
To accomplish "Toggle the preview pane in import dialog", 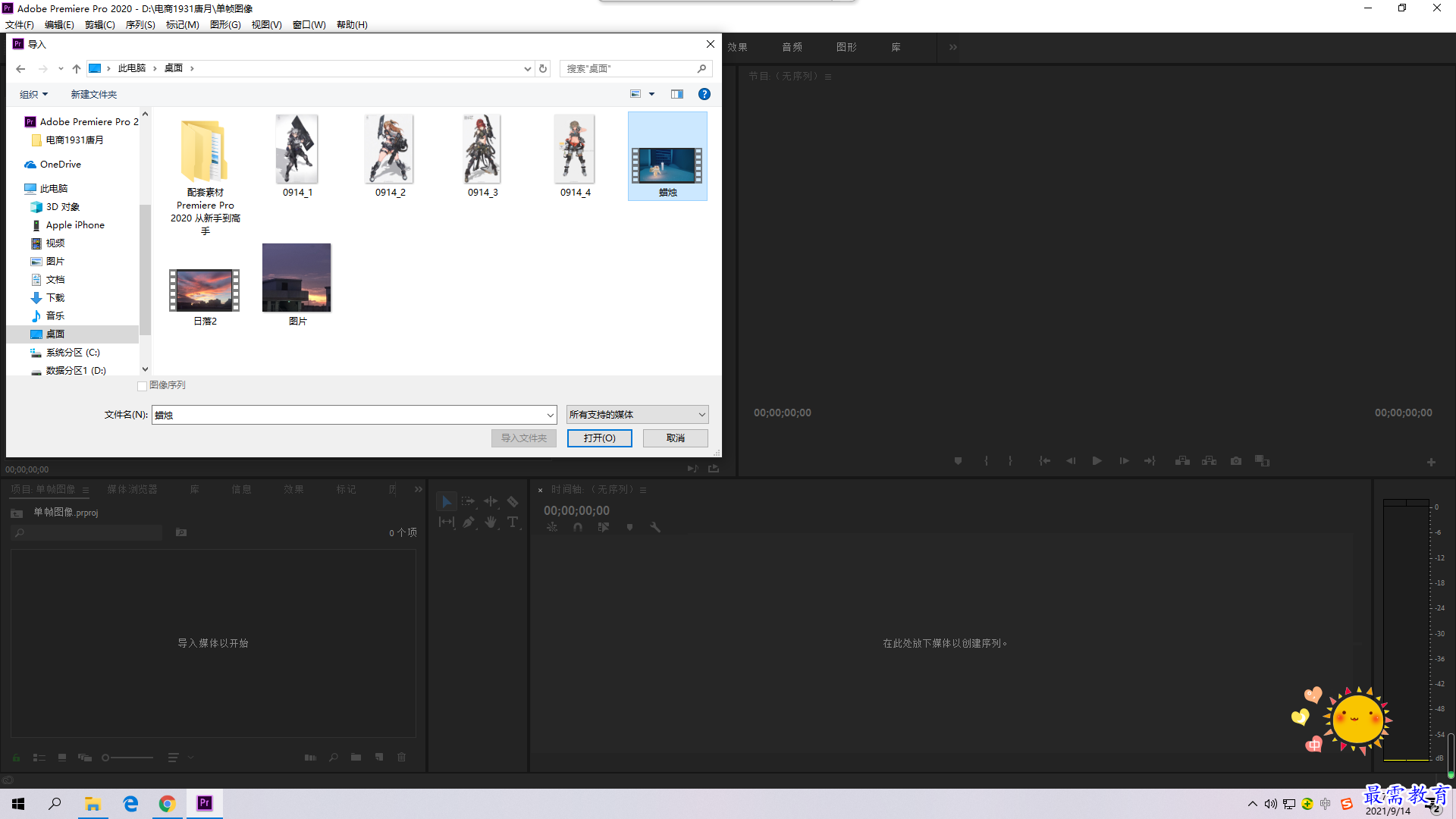I will [677, 94].
